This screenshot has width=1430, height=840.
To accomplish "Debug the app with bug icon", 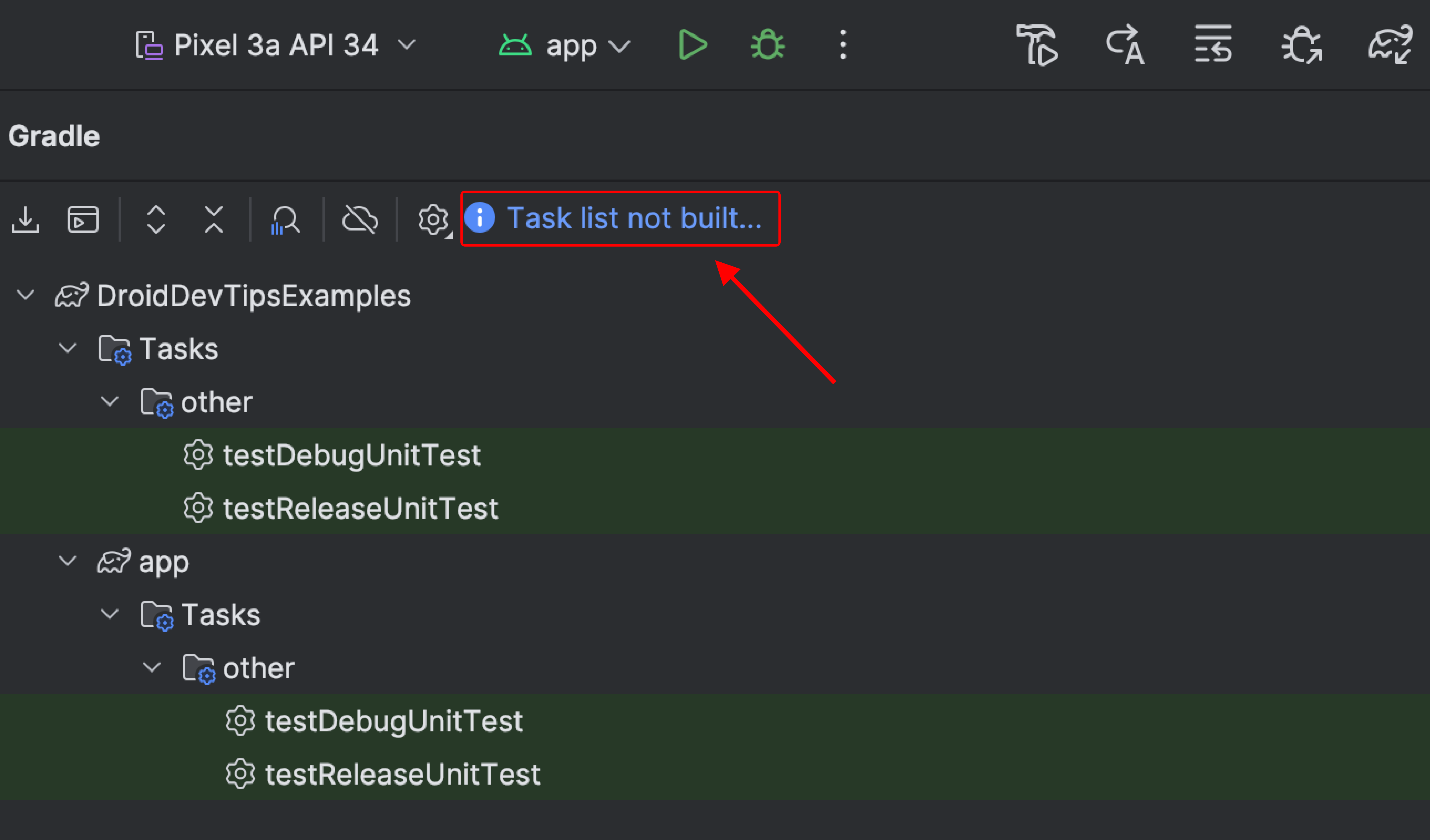I will tap(768, 45).
